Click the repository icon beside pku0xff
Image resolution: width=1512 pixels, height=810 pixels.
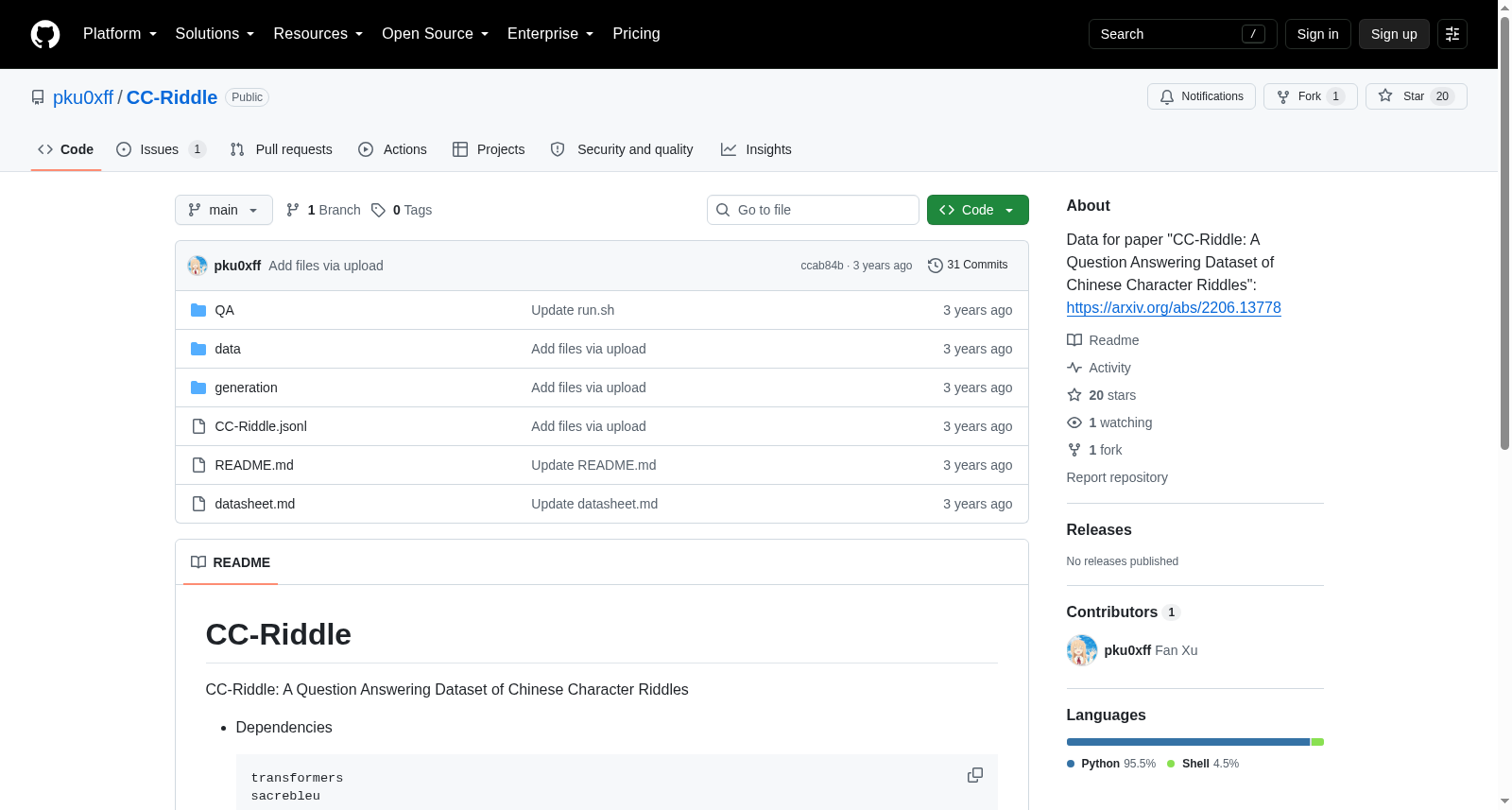[x=38, y=97]
